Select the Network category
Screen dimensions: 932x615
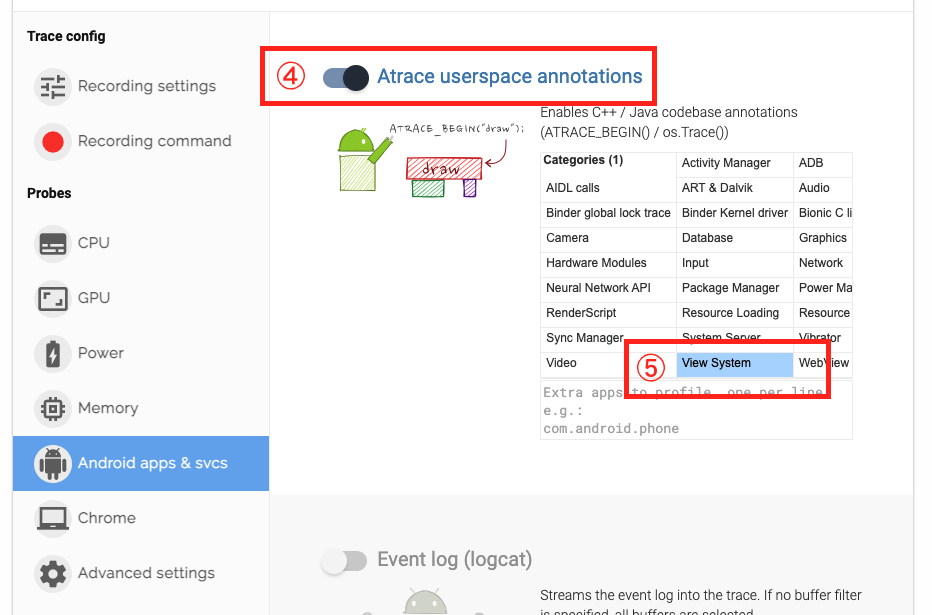[823, 263]
